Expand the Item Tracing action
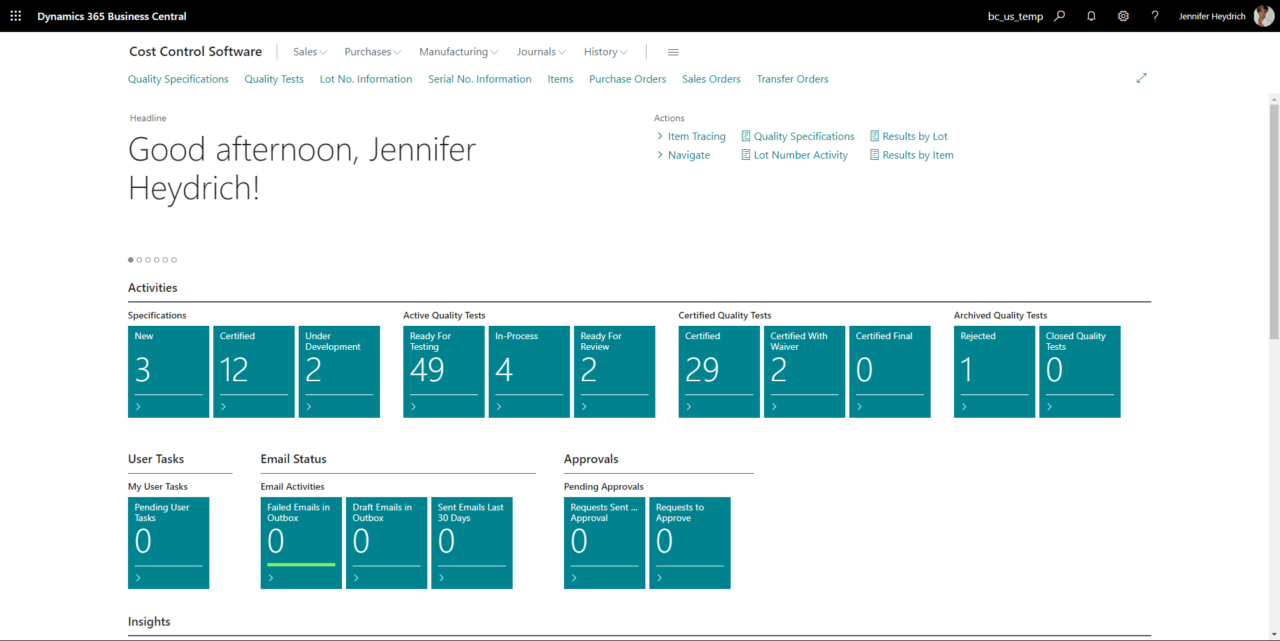The image size is (1280, 641). coord(691,136)
